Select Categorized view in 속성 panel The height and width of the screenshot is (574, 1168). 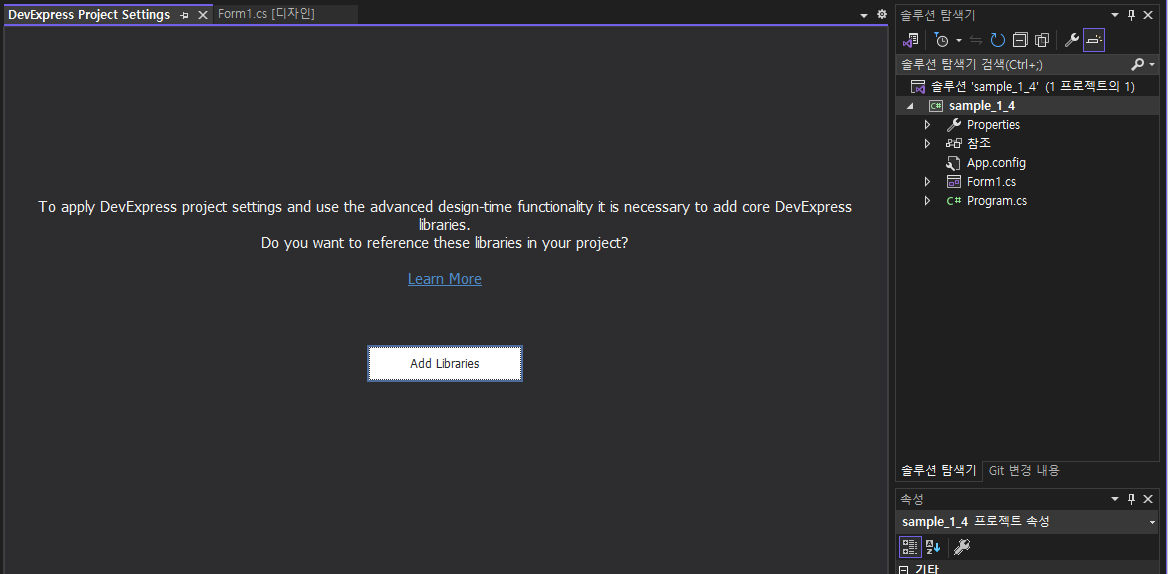(910, 547)
